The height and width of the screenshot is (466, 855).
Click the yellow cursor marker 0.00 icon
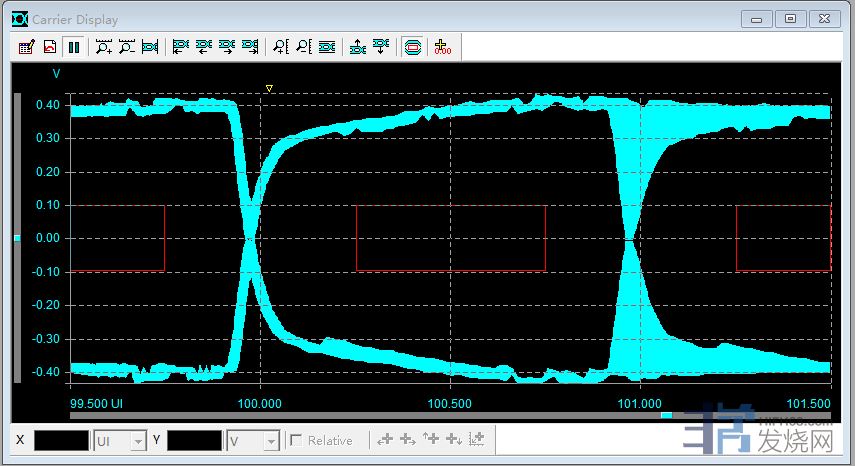click(442, 46)
